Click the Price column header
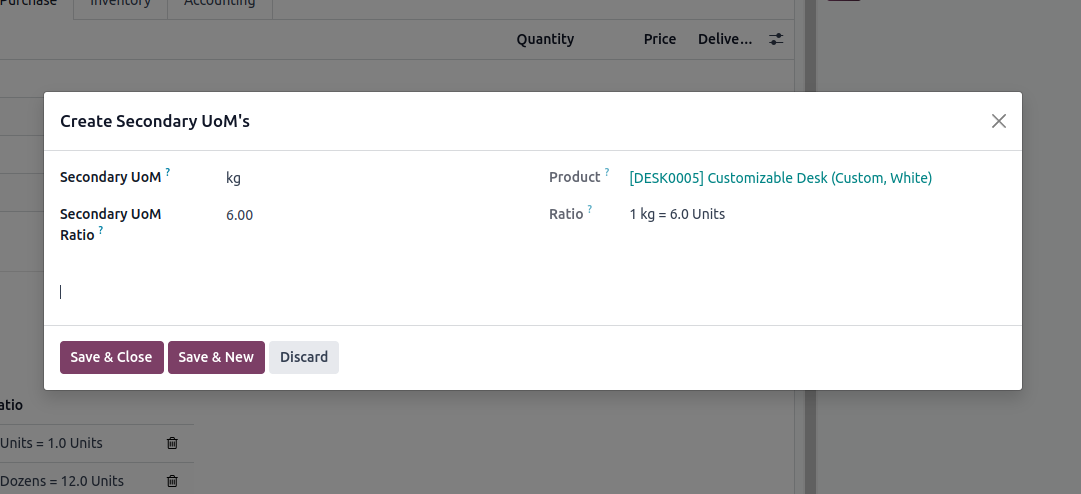 pyautogui.click(x=660, y=39)
